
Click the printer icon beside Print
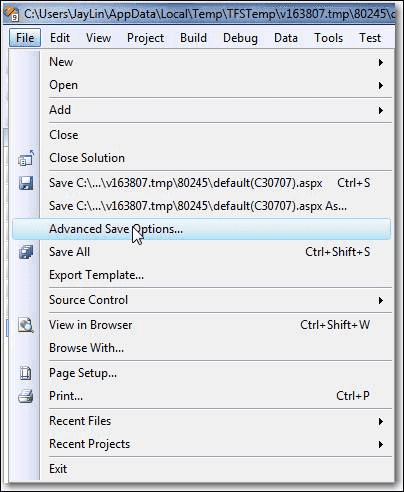click(x=26, y=396)
